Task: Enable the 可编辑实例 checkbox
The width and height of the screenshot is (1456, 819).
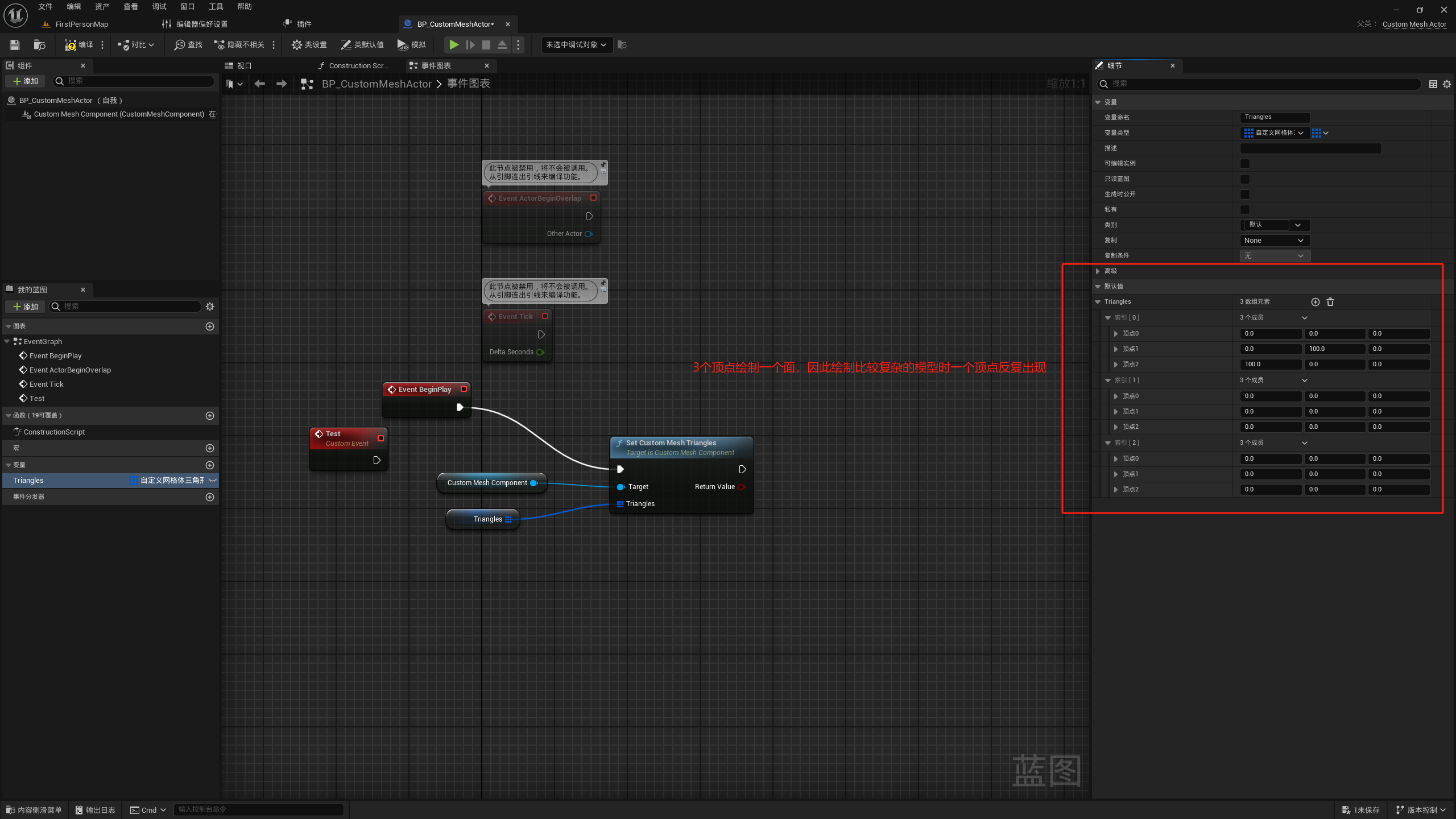Action: 1245,164
